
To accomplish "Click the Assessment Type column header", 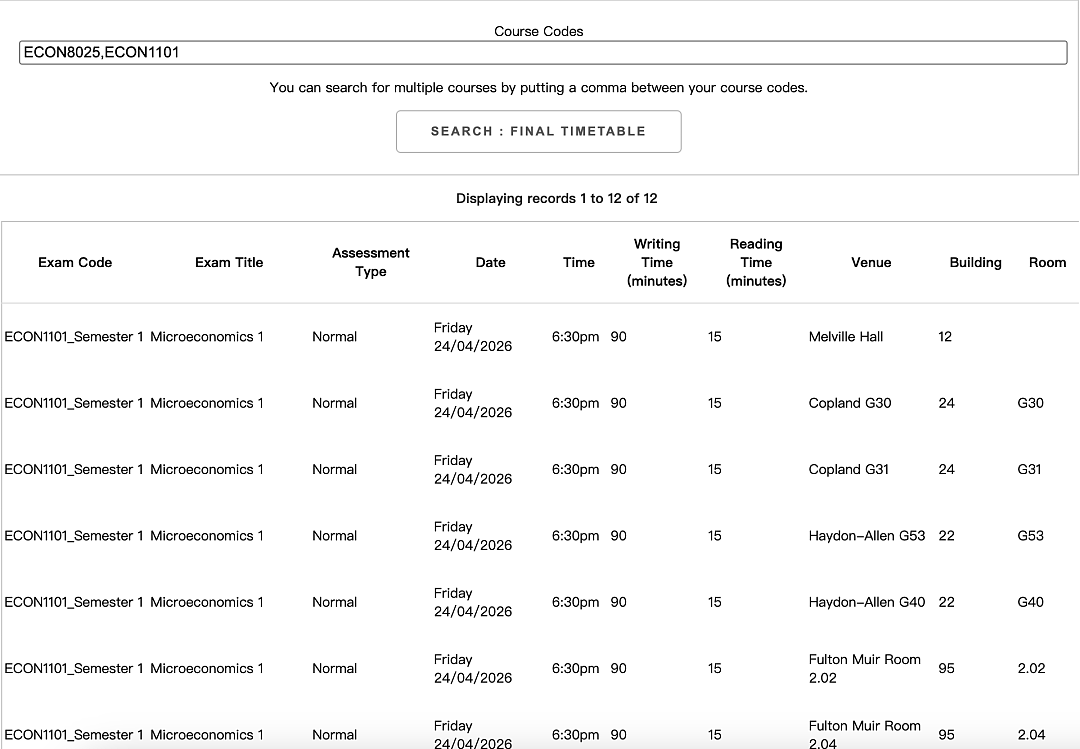I will [x=371, y=263].
